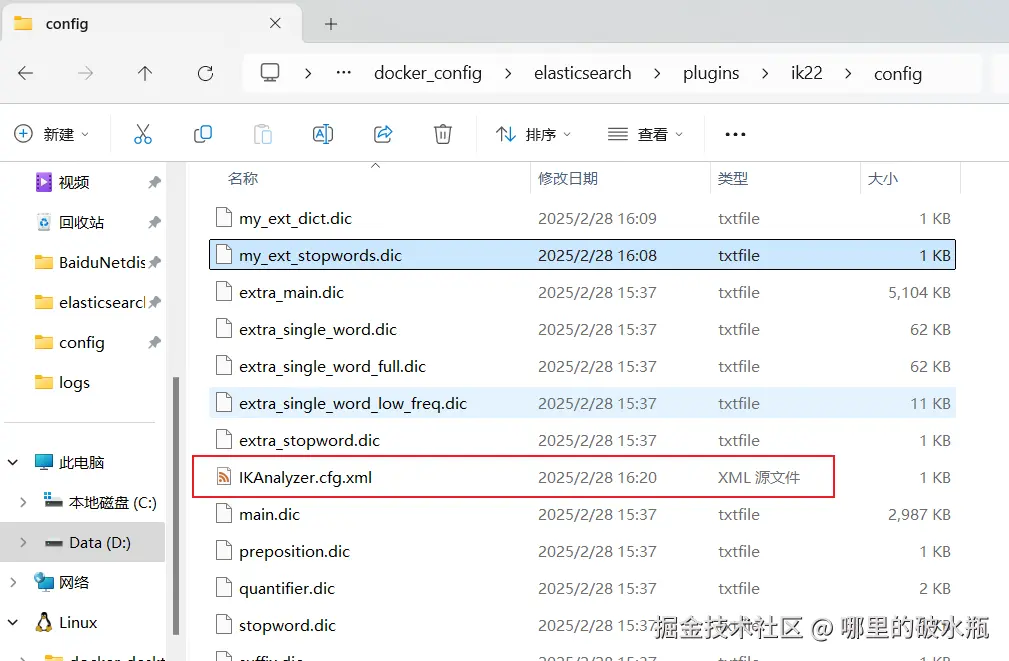Screen dimensions: 1009x661
Task: Click the Paste toolbar icon
Action: pyautogui.click(x=263, y=134)
